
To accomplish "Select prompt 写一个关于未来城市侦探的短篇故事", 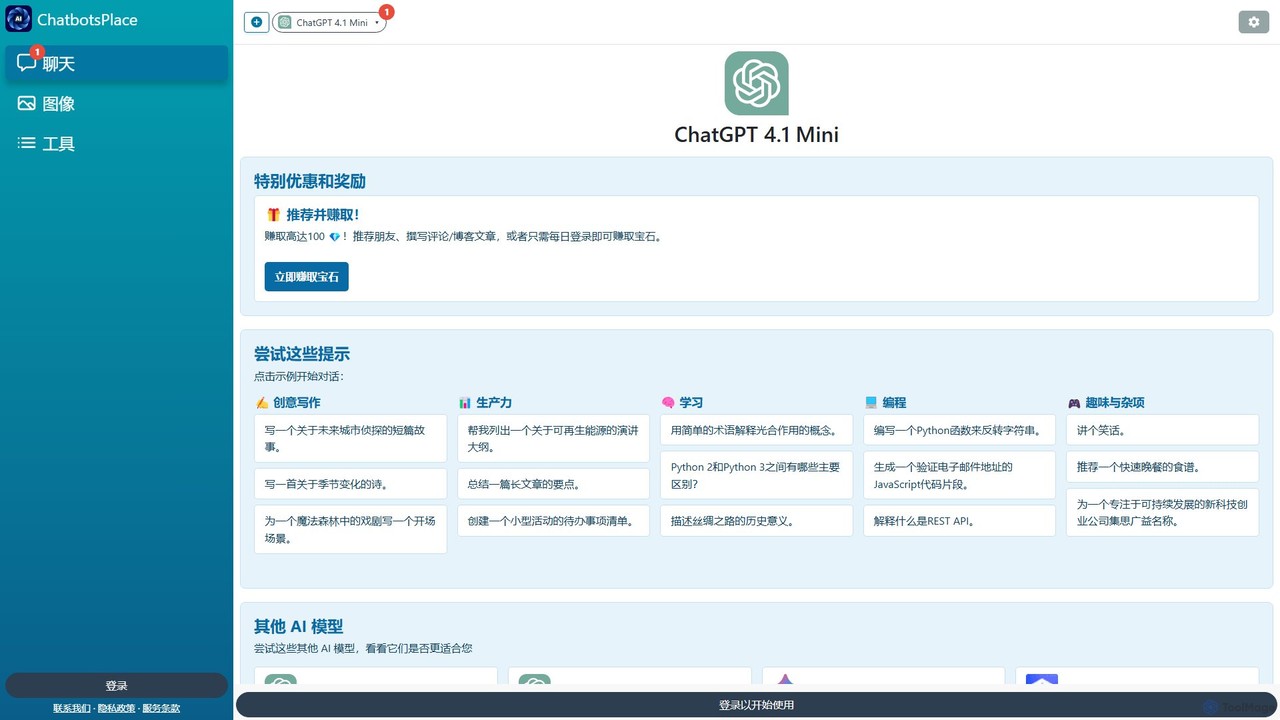I will [350, 439].
